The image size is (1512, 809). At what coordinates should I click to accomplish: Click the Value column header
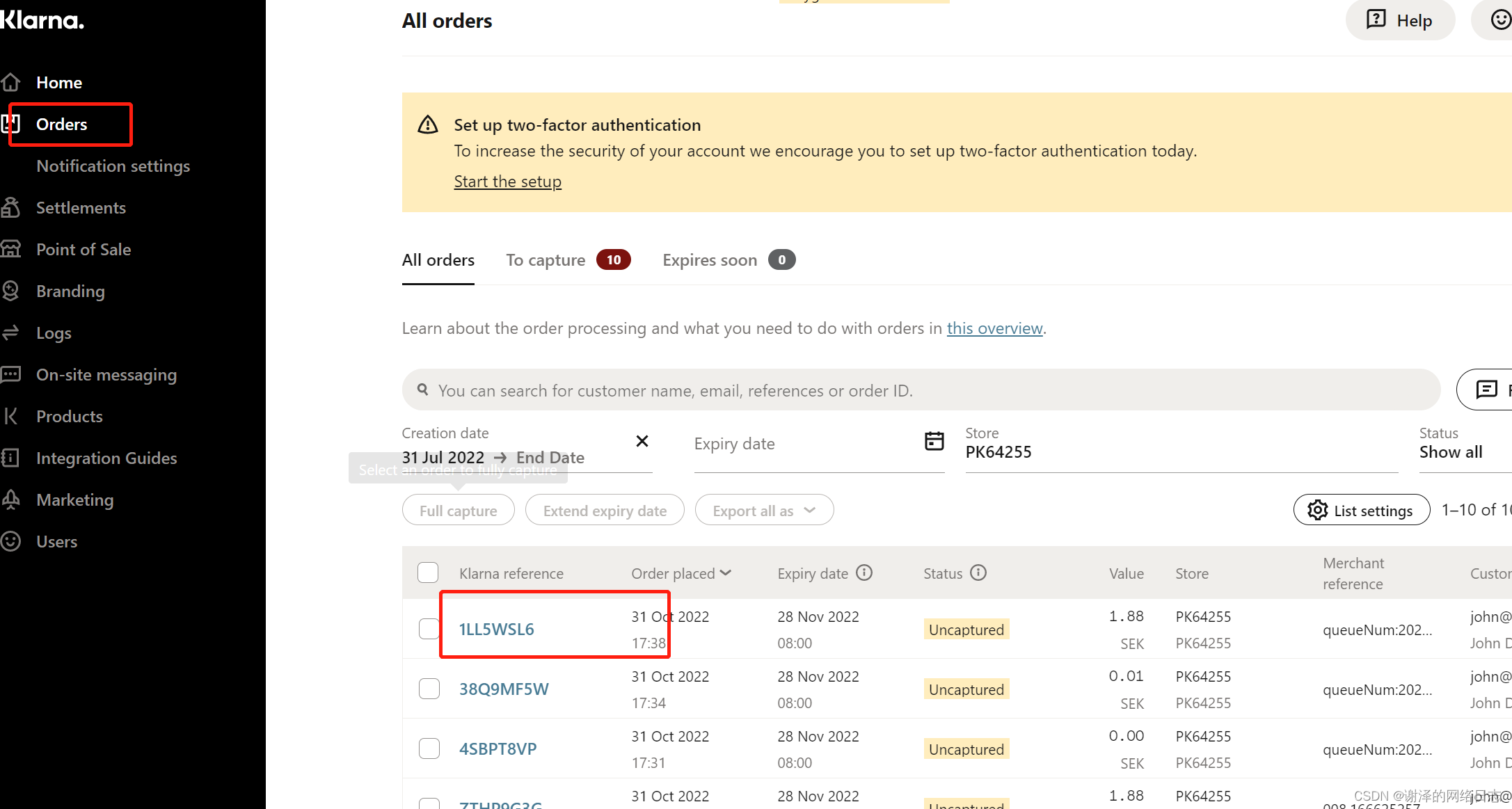coord(1127,574)
